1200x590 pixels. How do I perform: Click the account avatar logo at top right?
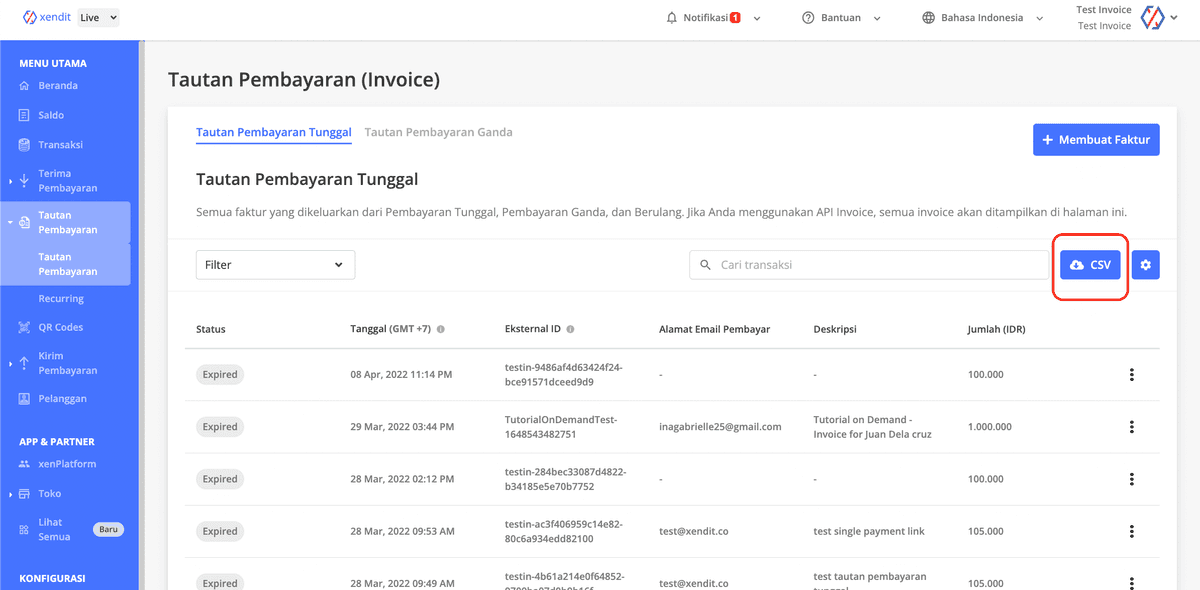tap(1154, 18)
